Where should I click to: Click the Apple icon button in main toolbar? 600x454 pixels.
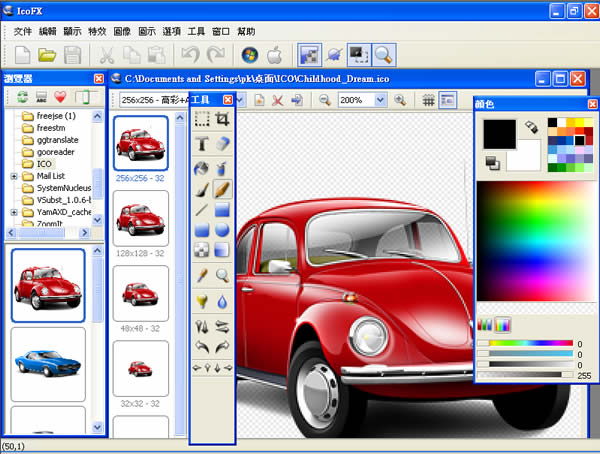tap(273, 55)
